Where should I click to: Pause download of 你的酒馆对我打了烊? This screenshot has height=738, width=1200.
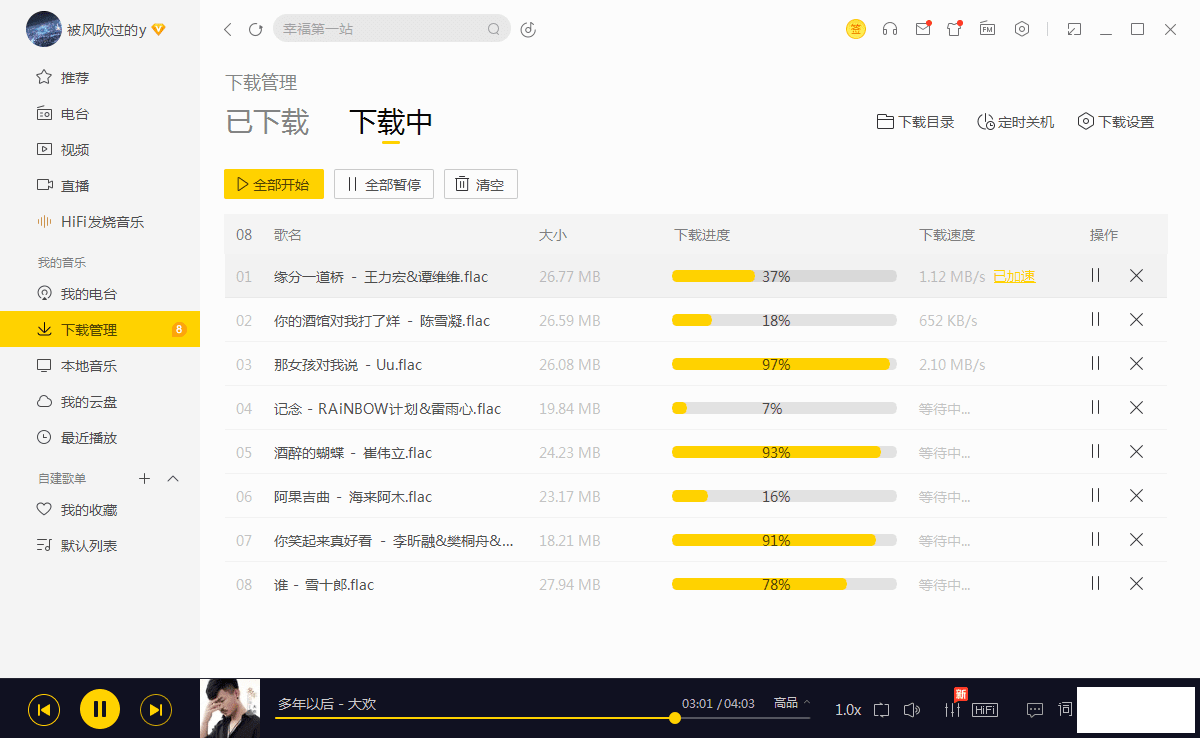(x=1095, y=320)
